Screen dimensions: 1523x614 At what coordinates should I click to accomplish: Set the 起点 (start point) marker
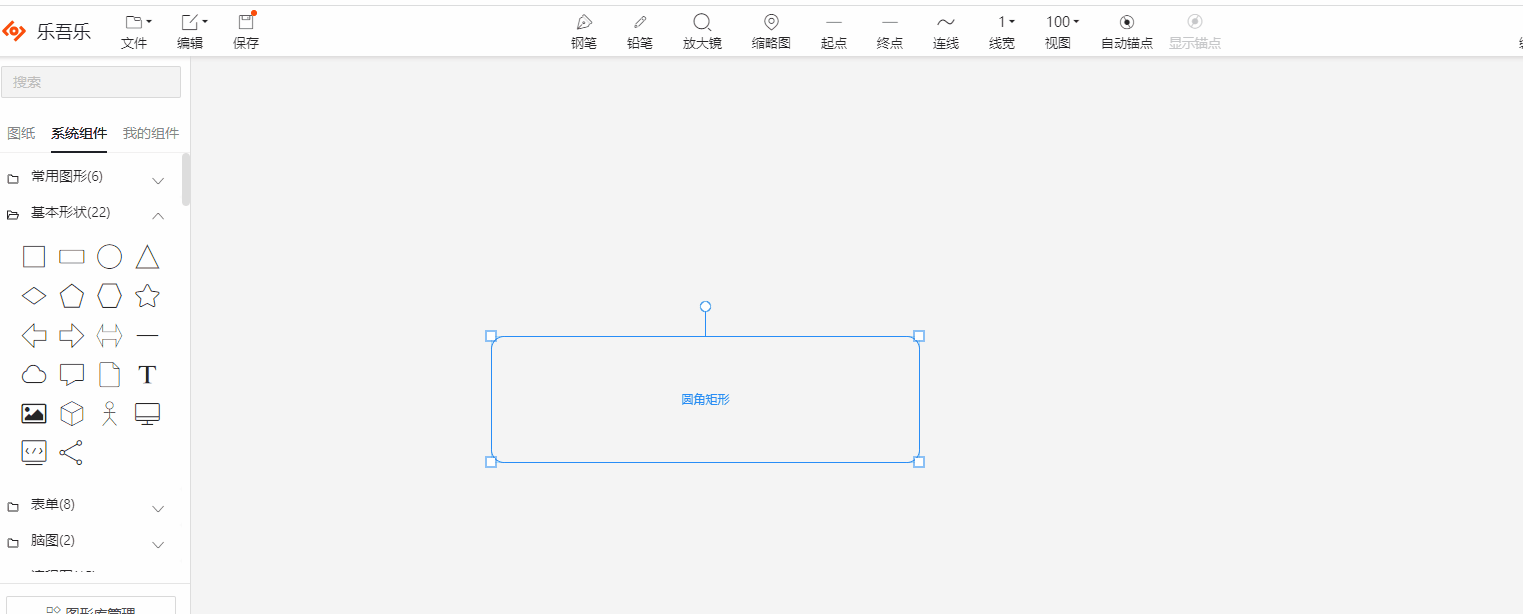[833, 30]
